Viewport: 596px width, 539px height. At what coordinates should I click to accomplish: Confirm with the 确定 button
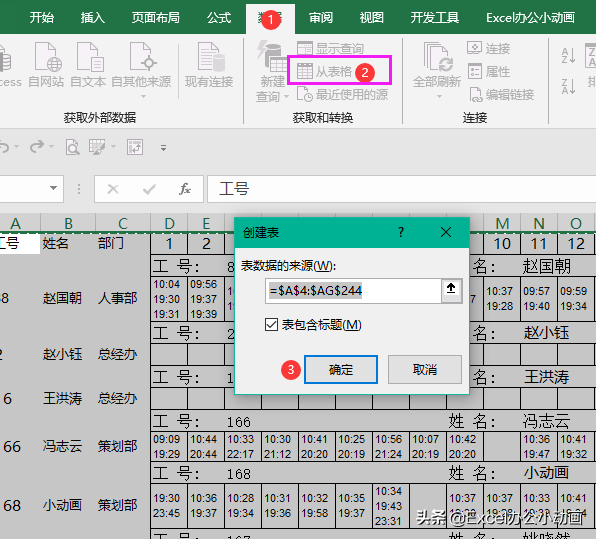pyautogui.click(x=341, y=369)
